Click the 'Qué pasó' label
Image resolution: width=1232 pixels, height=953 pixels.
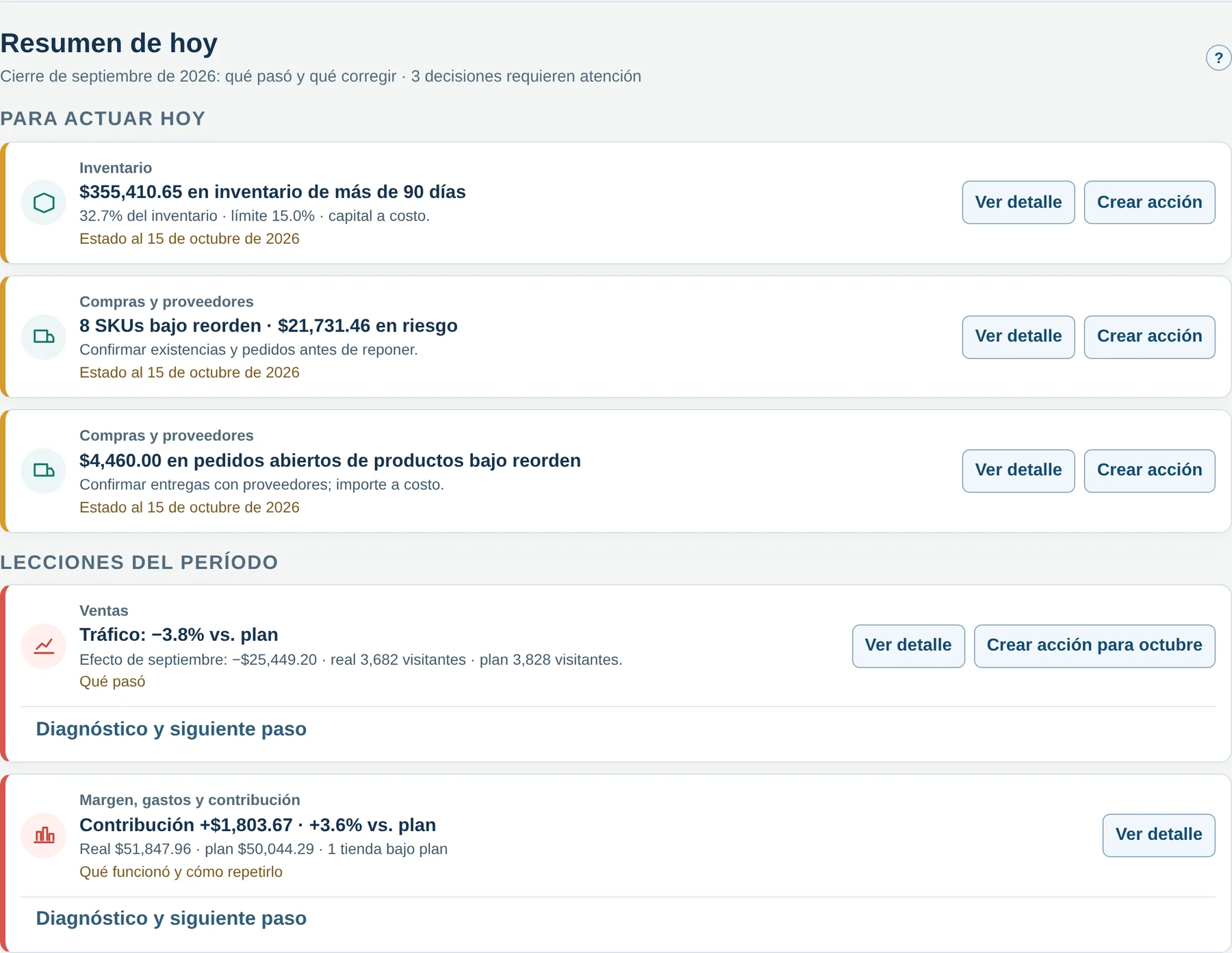tap(112, 682)
